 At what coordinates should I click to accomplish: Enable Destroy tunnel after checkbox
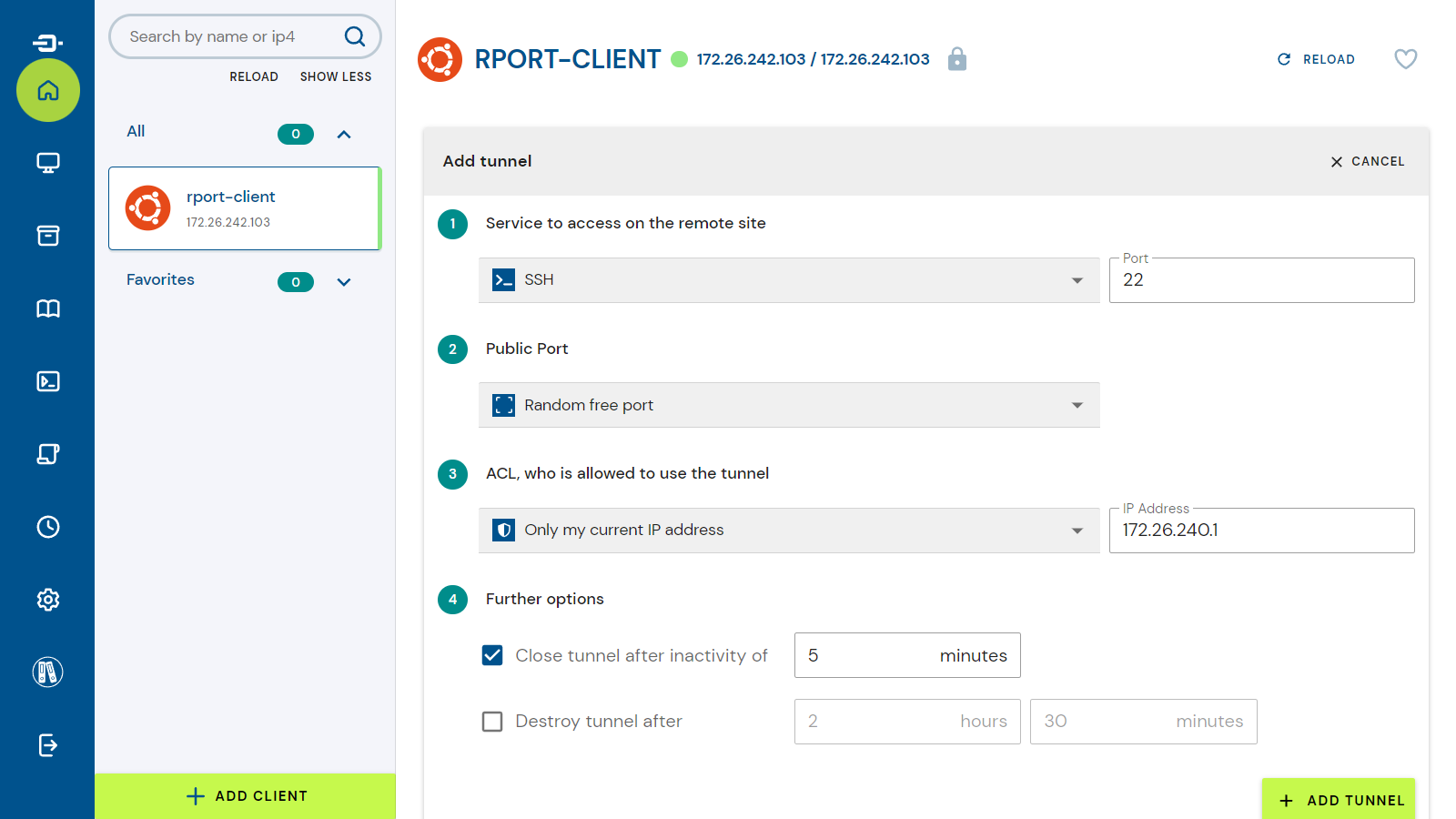tap(492, 722)
